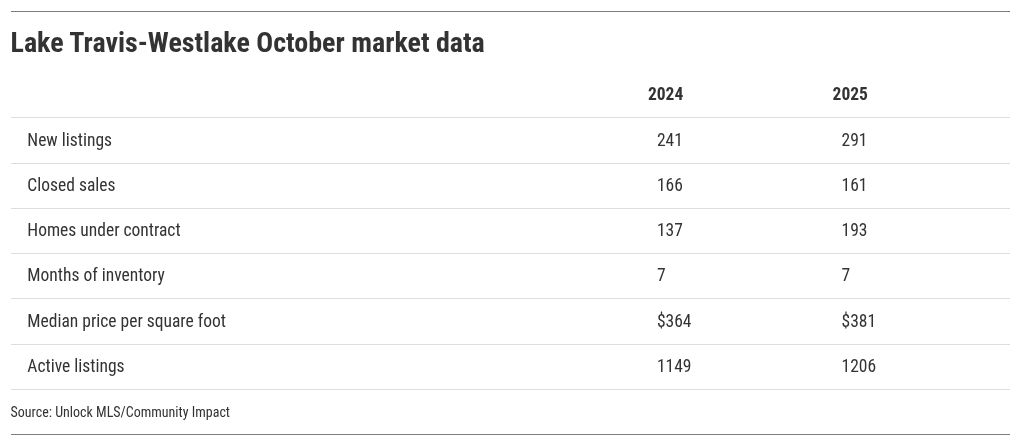Select the 2025 Closed sales value 161

click(x=854, y=185)
